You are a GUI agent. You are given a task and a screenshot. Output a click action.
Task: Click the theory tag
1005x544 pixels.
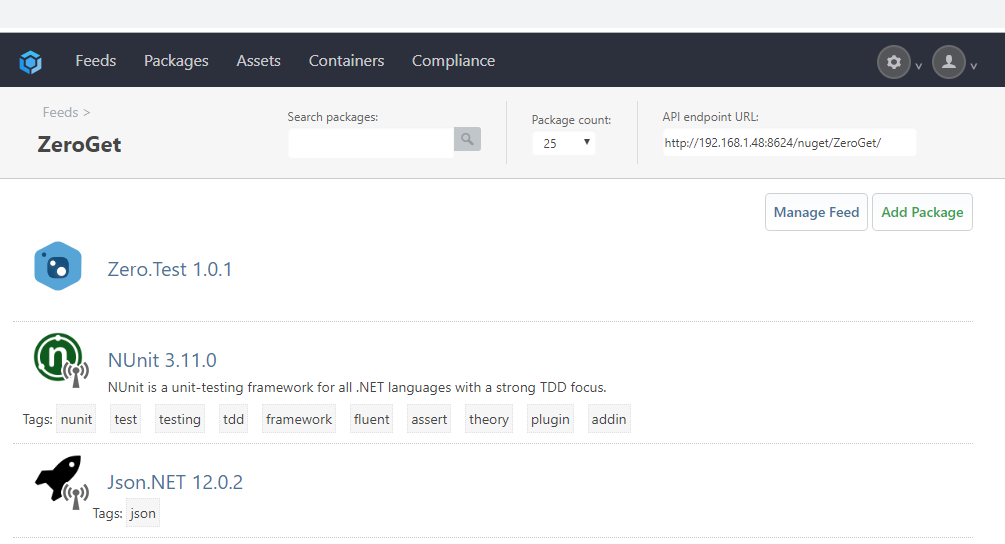(x=488, y=419)
